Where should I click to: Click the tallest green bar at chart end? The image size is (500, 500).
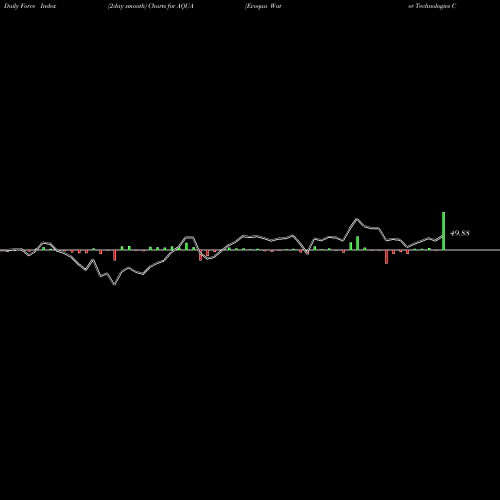click(x=444, y=231)
